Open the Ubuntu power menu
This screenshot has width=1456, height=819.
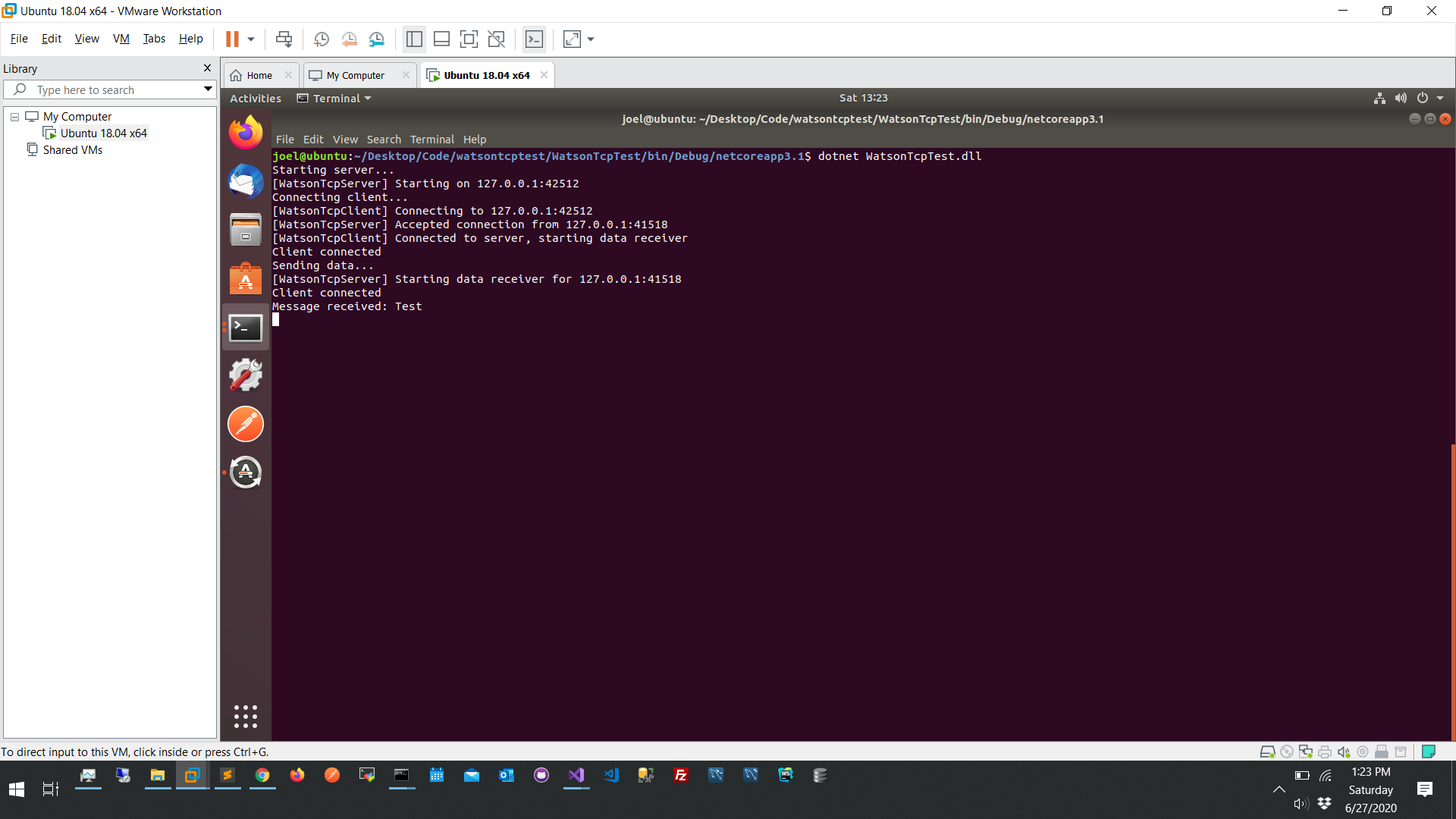pos(1424,98)
